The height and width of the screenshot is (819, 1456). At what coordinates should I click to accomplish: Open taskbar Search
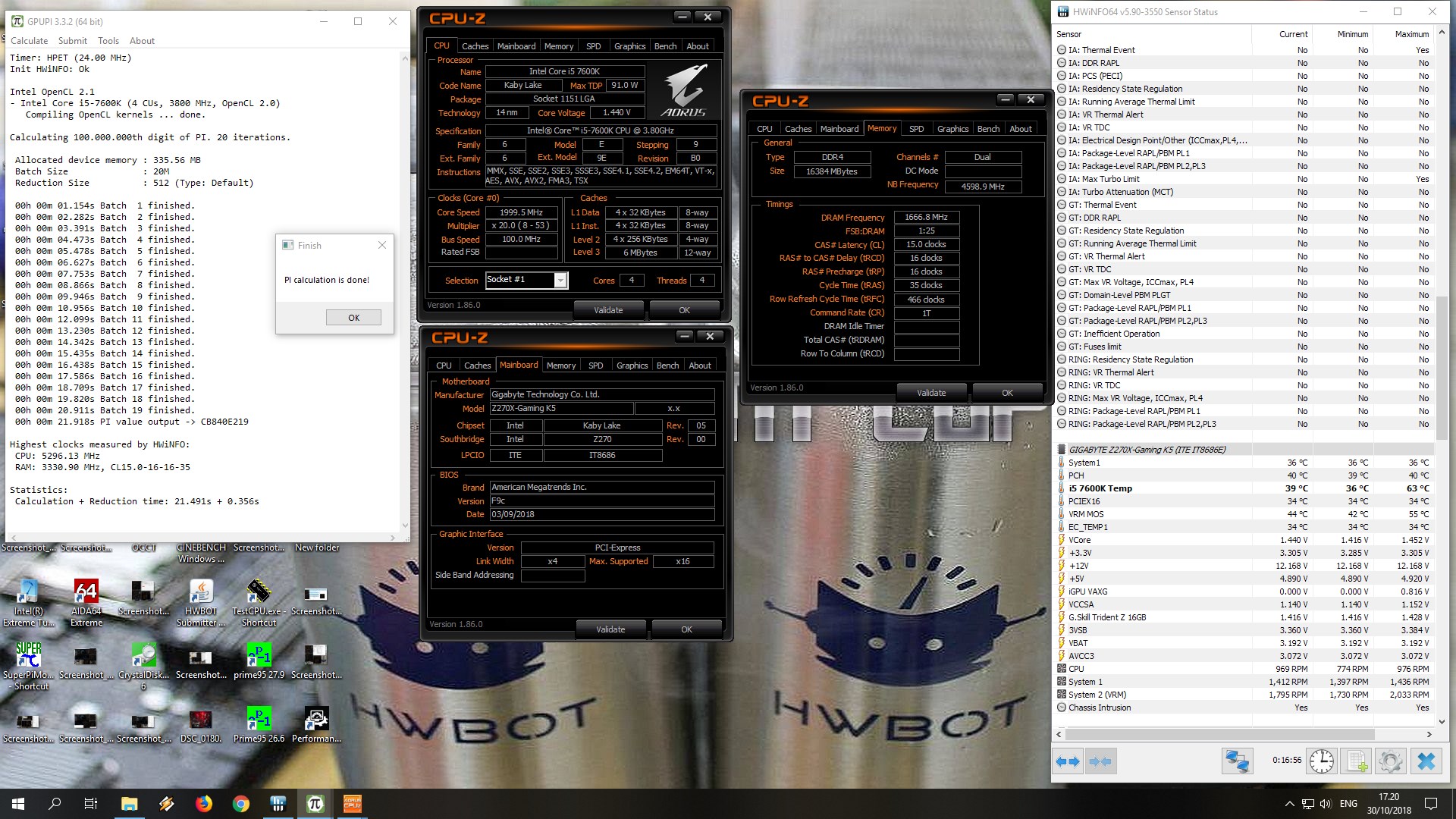tap(55, 804)
